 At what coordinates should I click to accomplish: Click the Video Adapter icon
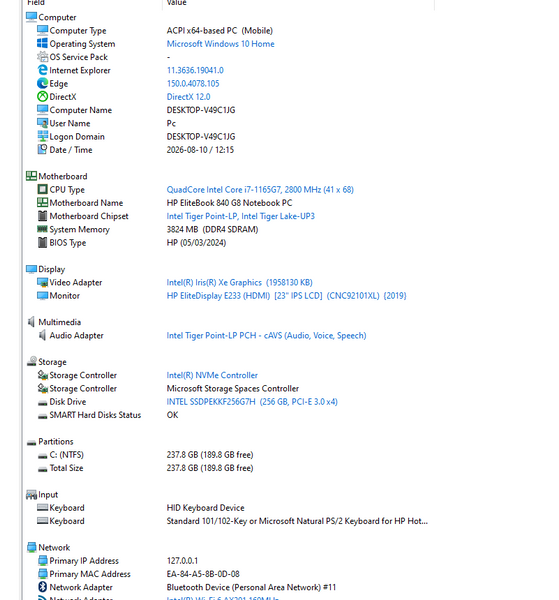42,282
